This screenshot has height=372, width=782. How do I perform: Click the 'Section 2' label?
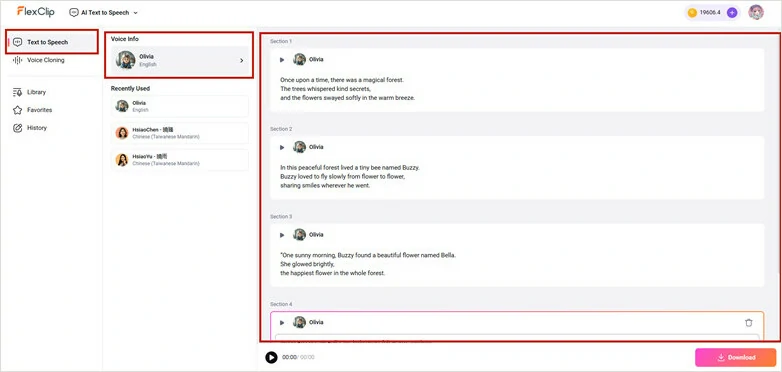click(x=281, y=129)
